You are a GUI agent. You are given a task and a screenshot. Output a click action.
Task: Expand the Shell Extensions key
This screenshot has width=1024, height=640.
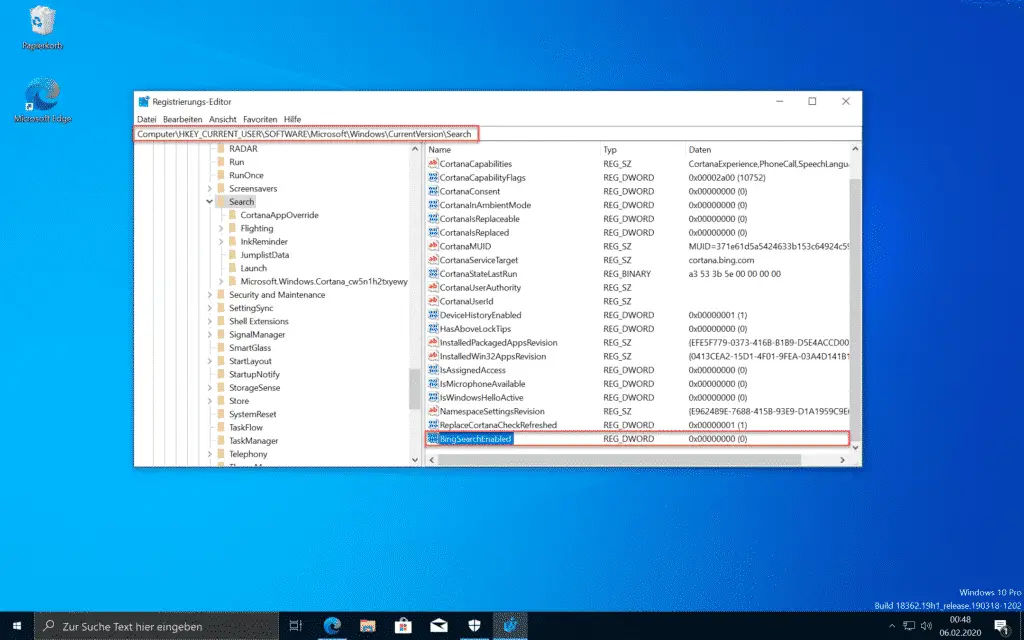tap(210, 321)
